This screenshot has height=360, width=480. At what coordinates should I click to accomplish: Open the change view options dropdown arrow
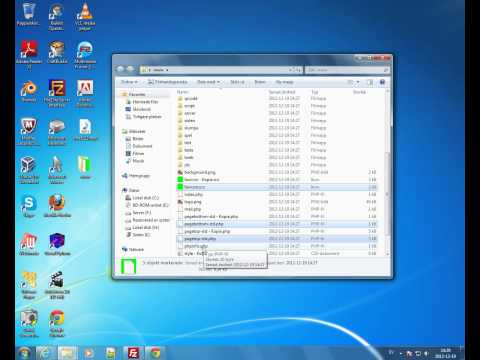[x=358, y=82]
